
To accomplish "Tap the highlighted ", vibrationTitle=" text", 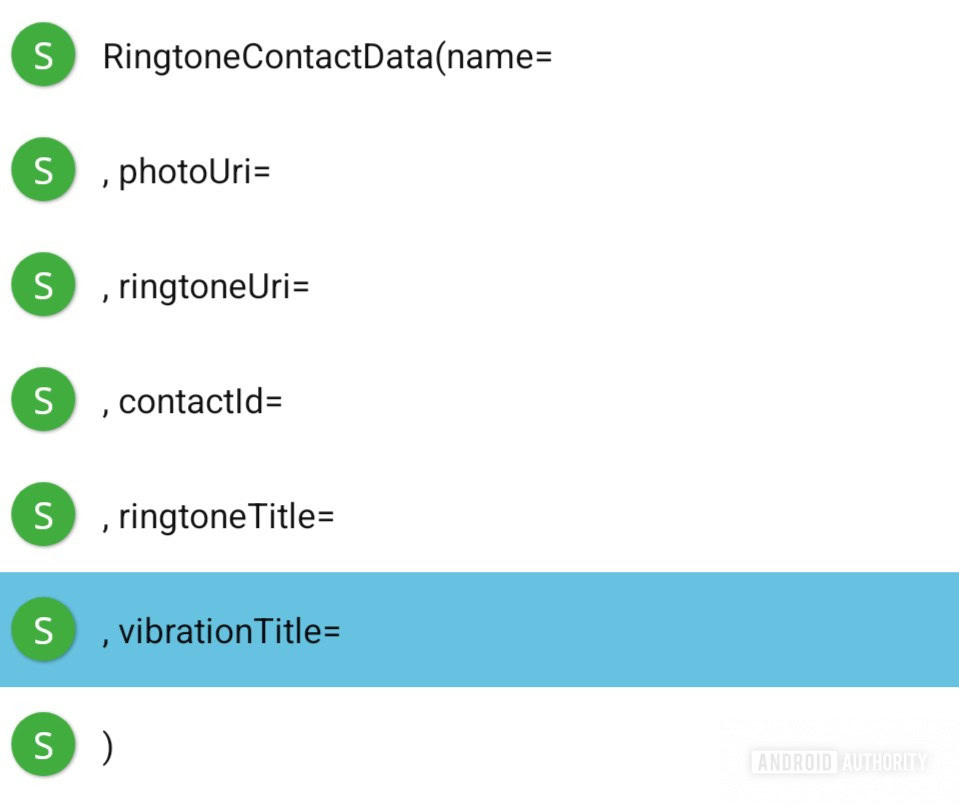I will click(x=221, y=631).
